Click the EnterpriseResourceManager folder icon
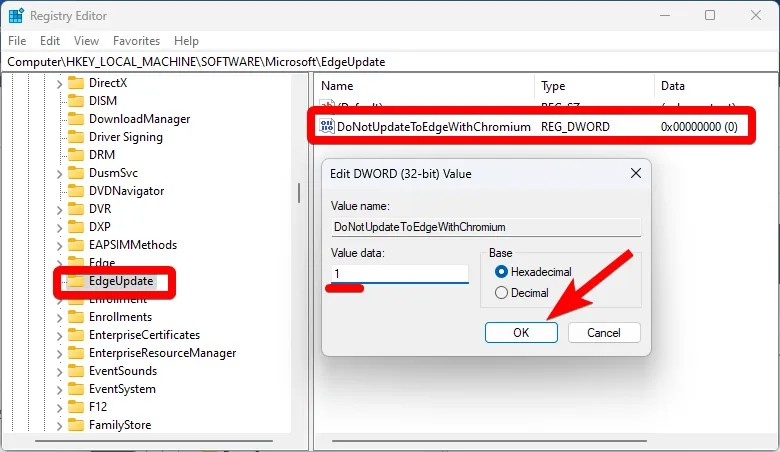Screen dimensions: 780x452 click(76, 353)
